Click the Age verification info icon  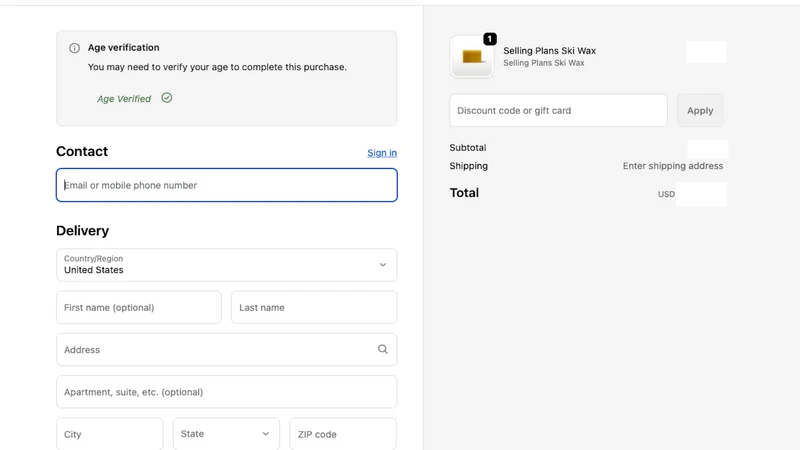[x=74, y=48]
